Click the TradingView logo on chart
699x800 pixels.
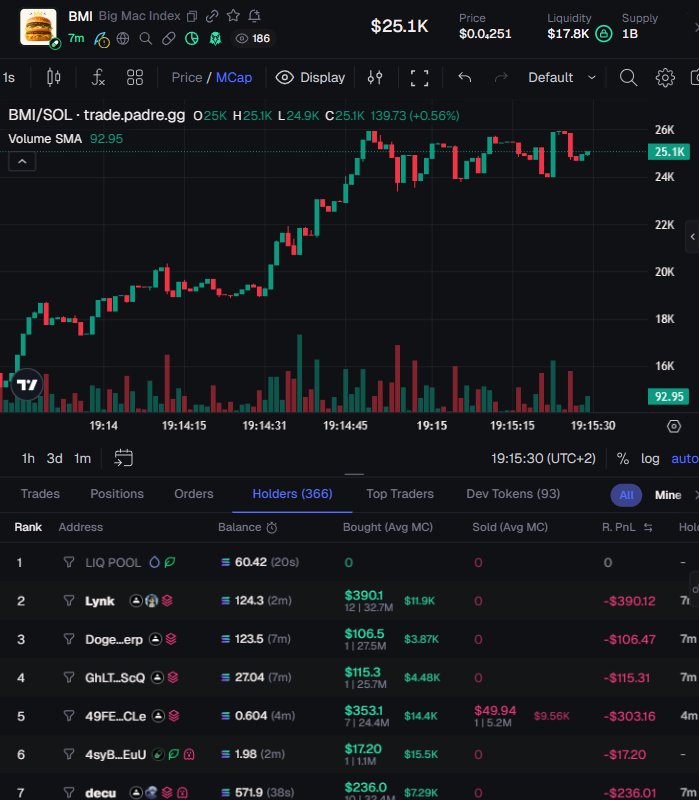(x=27, y=385)
